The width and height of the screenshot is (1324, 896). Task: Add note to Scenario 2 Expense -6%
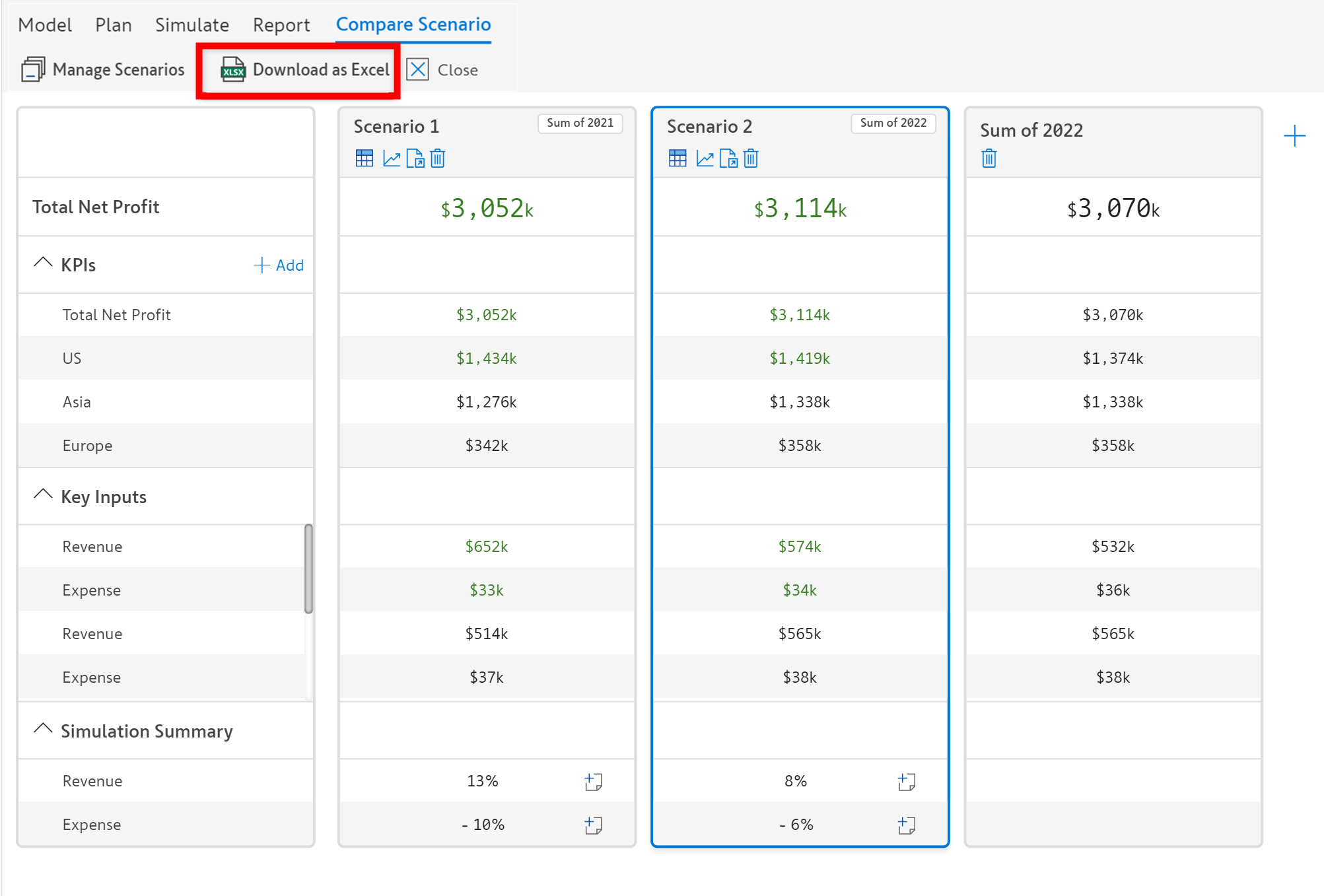tap(906, 825)
